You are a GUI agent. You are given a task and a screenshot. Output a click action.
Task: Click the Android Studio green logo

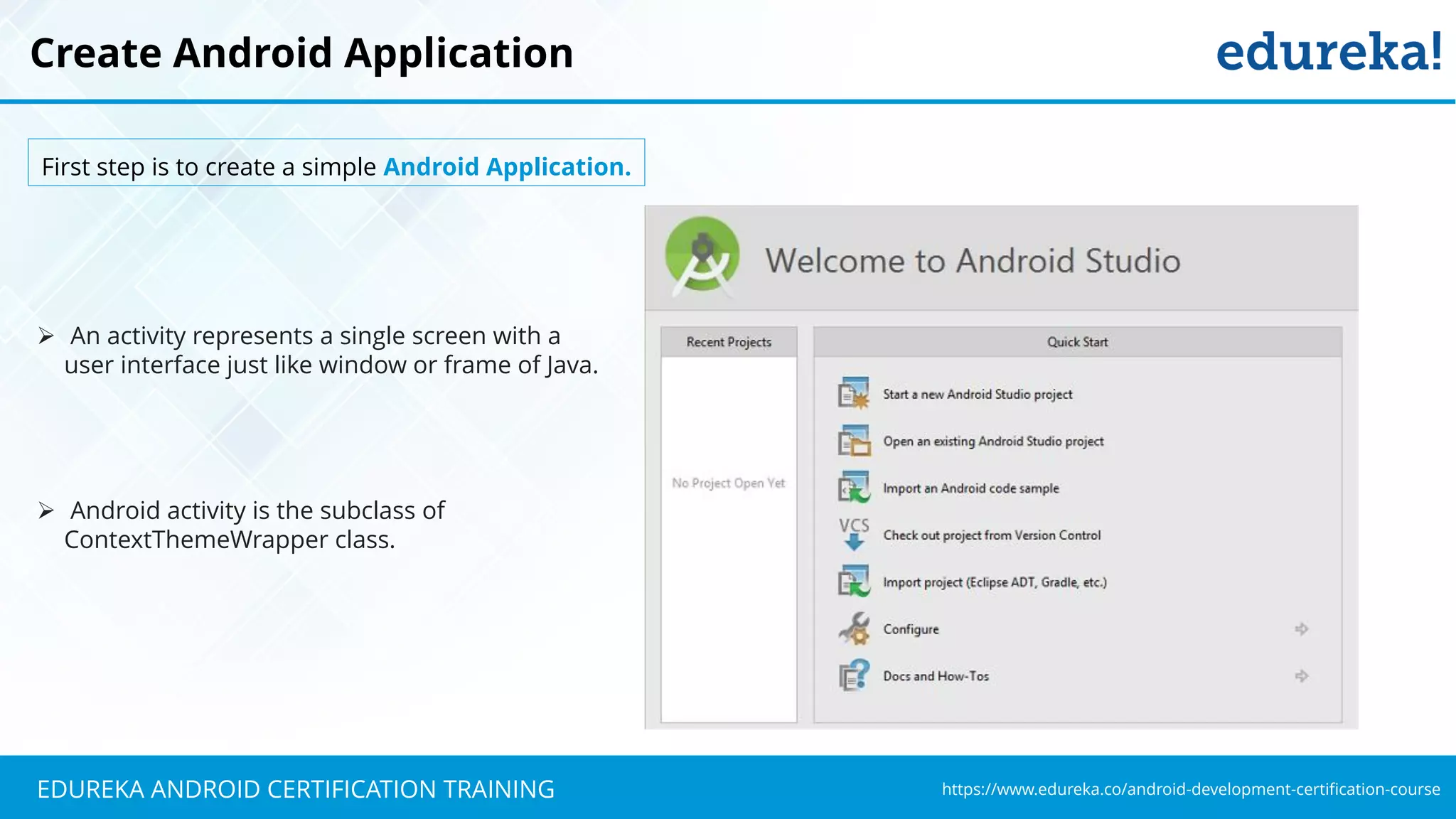pos(702,257)
